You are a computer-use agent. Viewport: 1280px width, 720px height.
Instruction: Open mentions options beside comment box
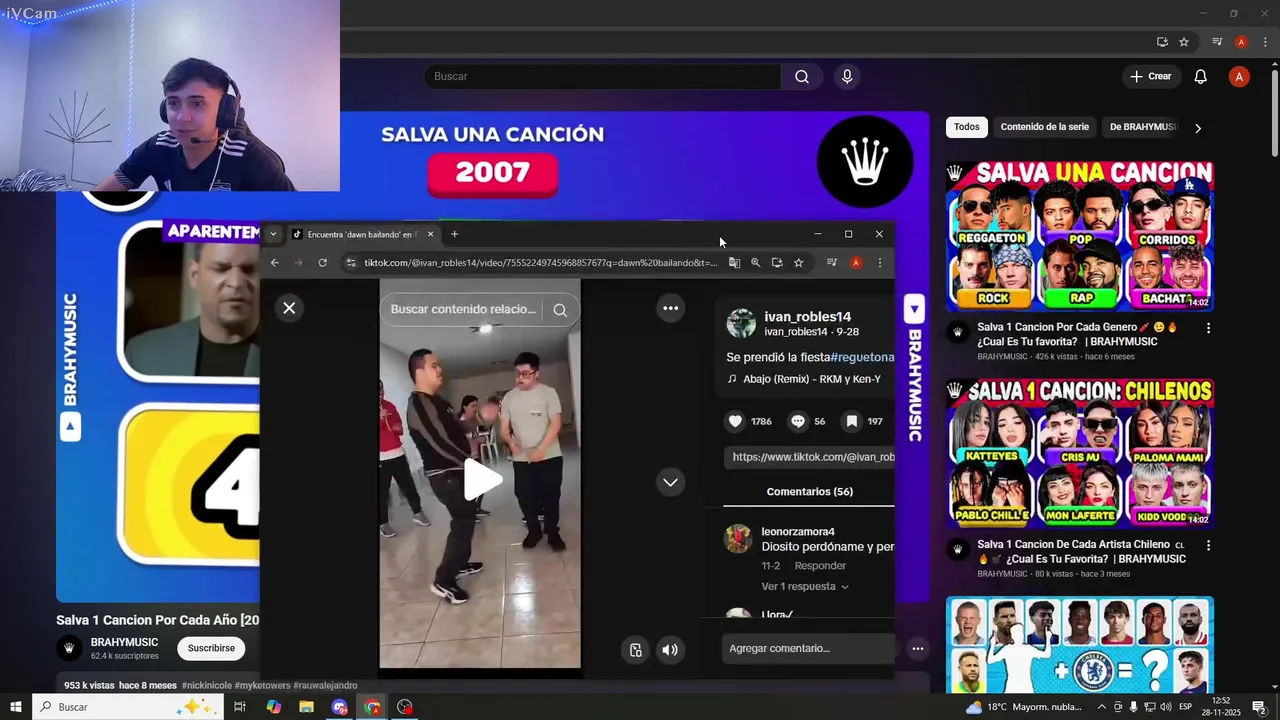pos(917,649)
